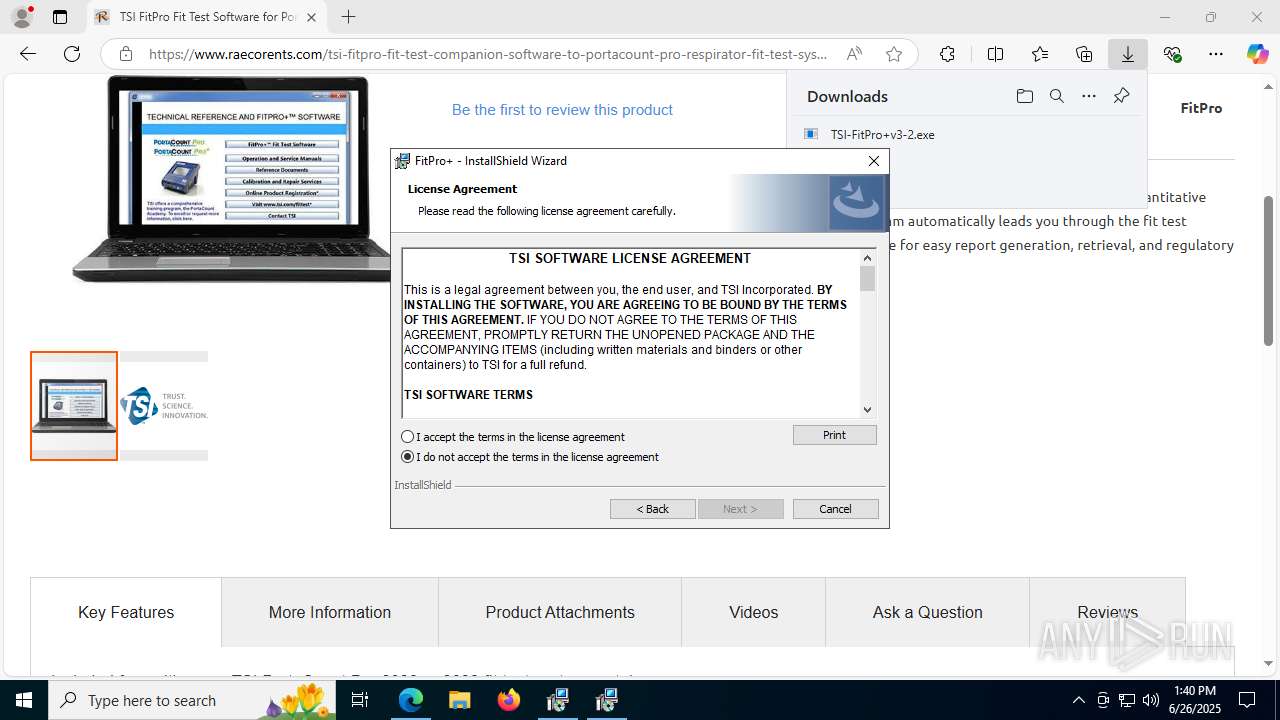
Task: Open Split screen view
Action: coord(995,54)
